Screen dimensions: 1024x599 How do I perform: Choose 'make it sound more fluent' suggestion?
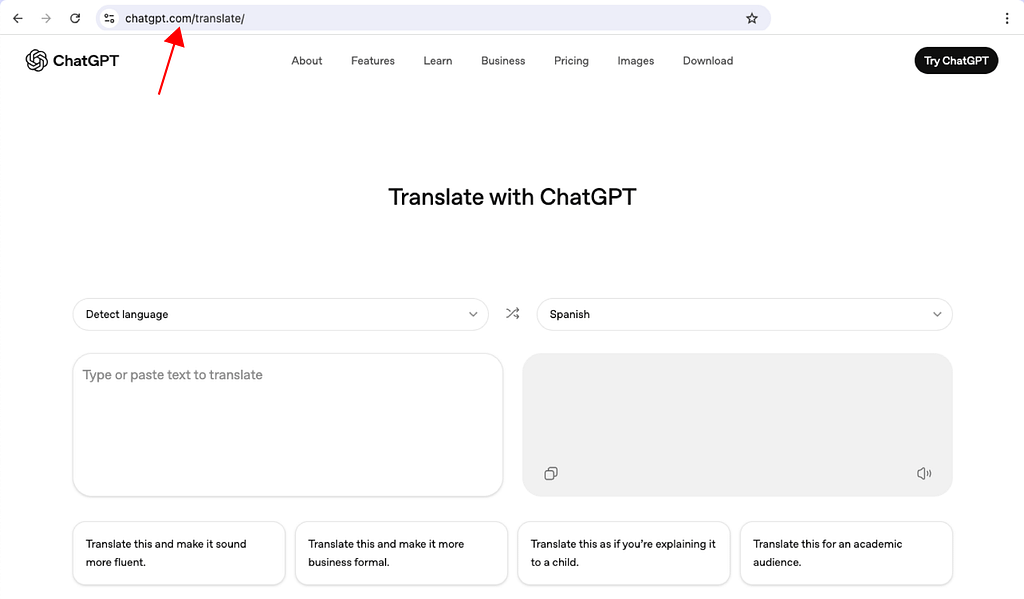[x=179, y=553]
